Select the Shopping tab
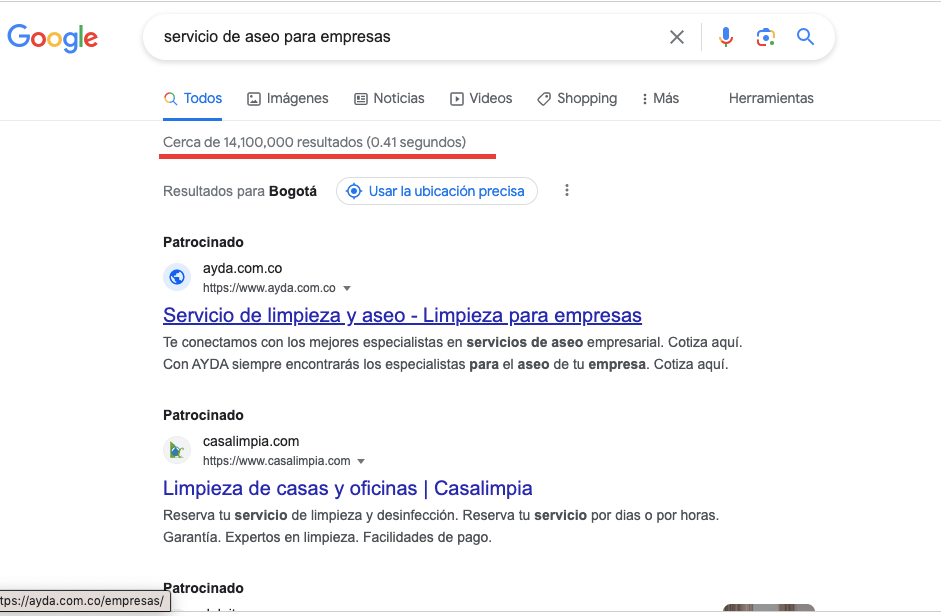Image resolution: width=941 pixels, height=616 pixels. click(x=577, y=98)
